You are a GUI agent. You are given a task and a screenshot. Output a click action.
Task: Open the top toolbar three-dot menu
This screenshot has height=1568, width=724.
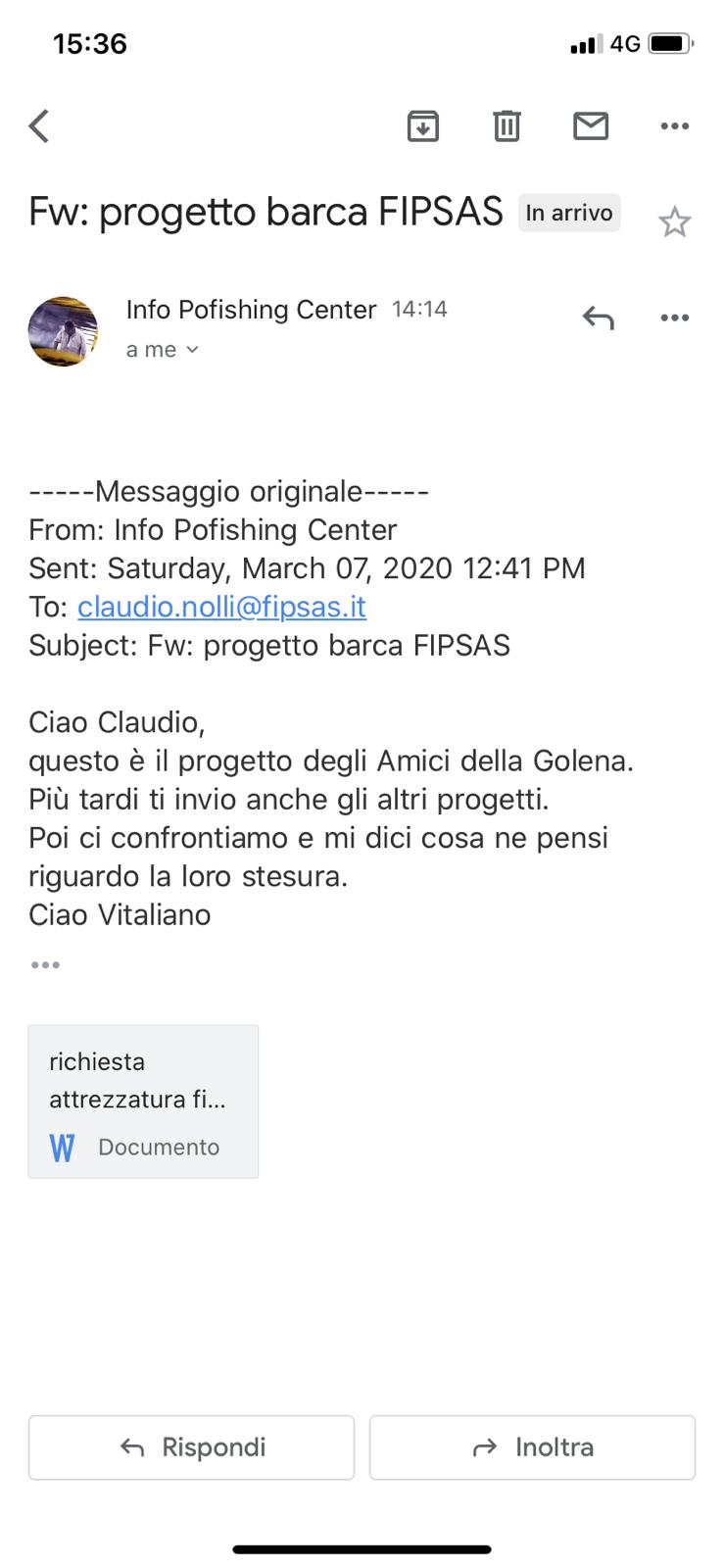click(x=675, y=126)
